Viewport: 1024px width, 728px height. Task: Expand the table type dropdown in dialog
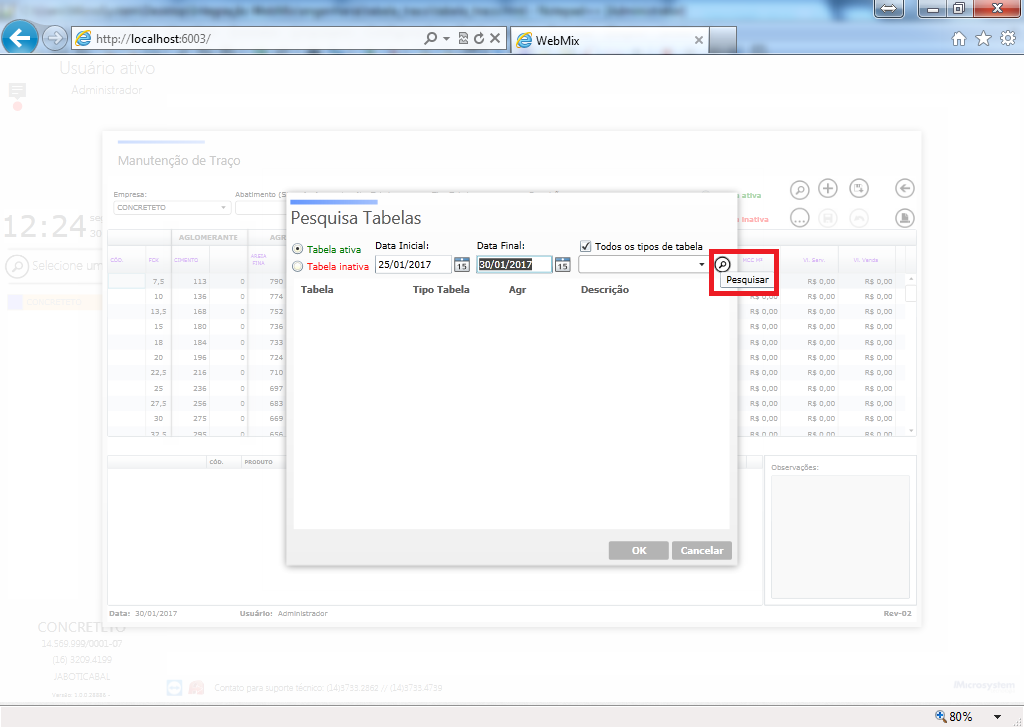(701, 264)
